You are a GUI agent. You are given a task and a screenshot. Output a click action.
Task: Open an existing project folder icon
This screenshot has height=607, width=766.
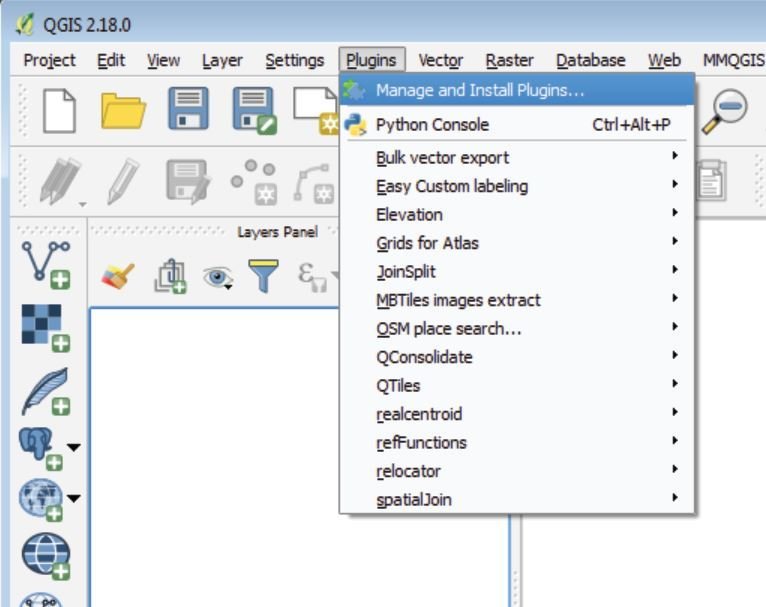(123, 111)
